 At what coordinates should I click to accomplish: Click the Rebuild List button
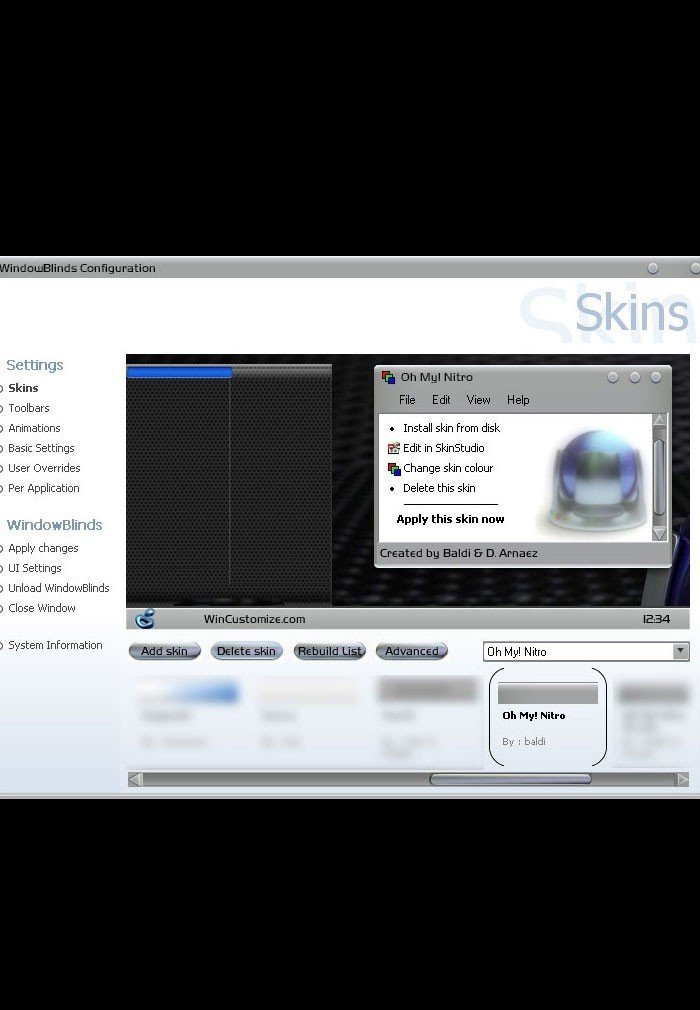(x=330, y=651)
